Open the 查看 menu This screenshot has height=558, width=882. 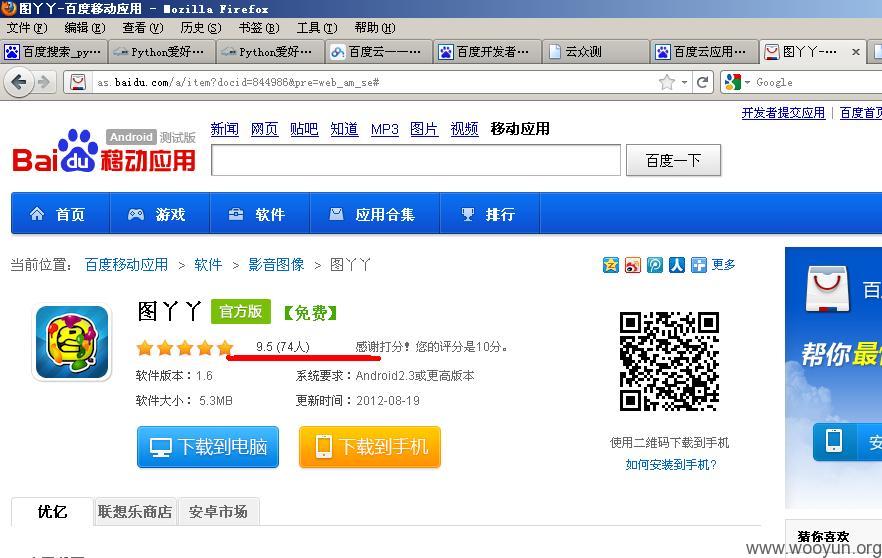tap(142, 28)
